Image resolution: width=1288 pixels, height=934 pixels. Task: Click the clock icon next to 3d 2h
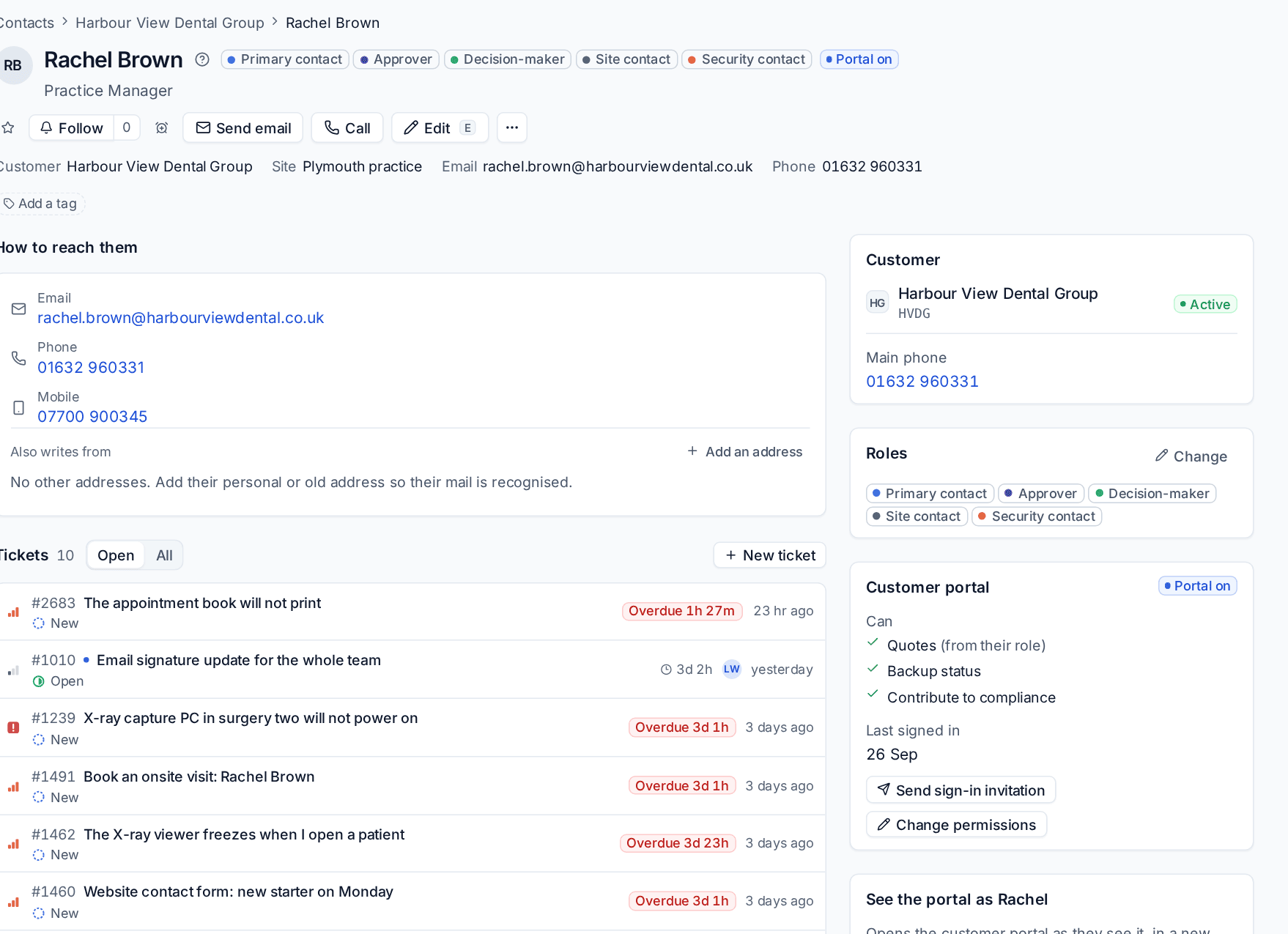coord(666,670)
